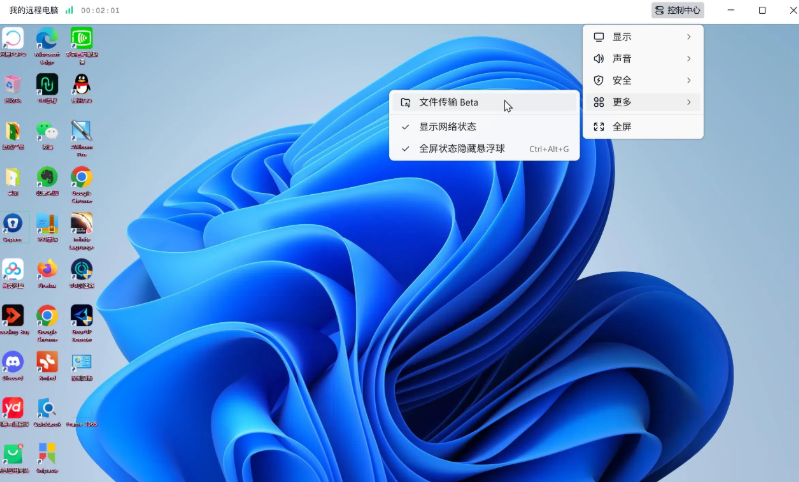Open the black icon with green link symbol

[47, 85]
